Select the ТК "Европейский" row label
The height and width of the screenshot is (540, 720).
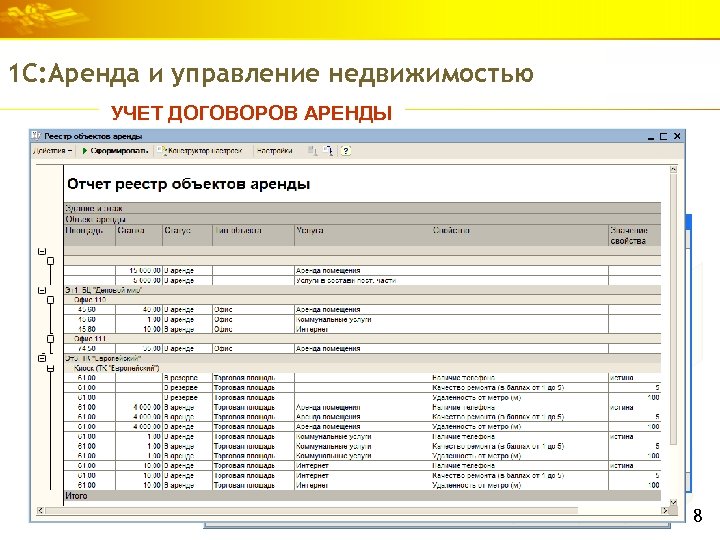pos(103,358)
